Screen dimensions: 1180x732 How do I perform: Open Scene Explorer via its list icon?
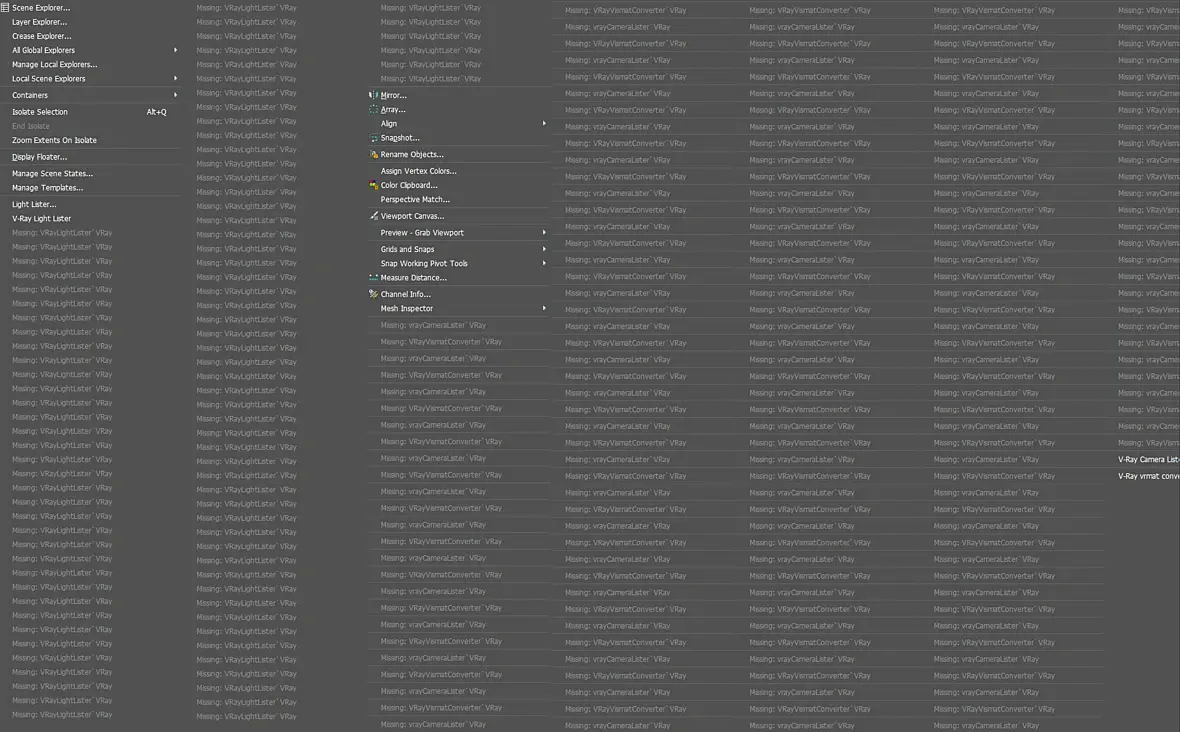(x=5, y=8)
